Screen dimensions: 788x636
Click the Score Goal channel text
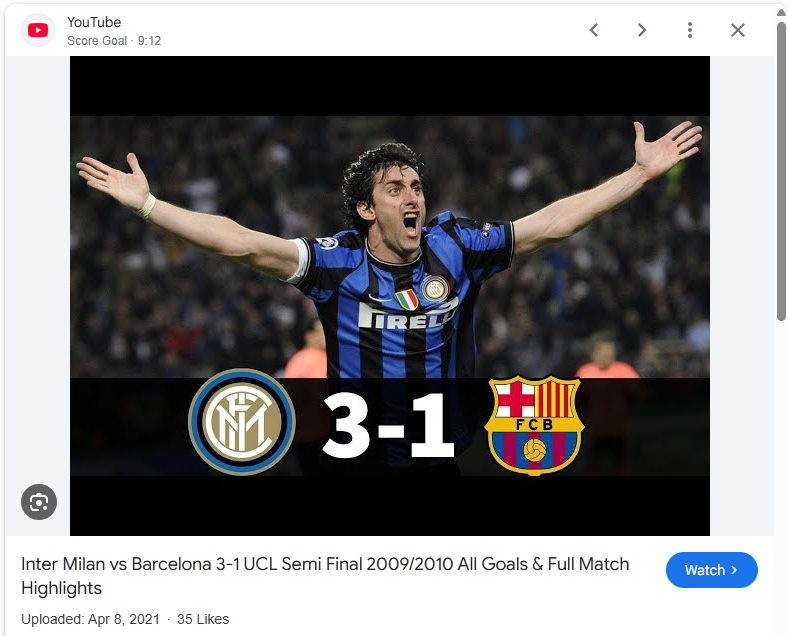97,41
